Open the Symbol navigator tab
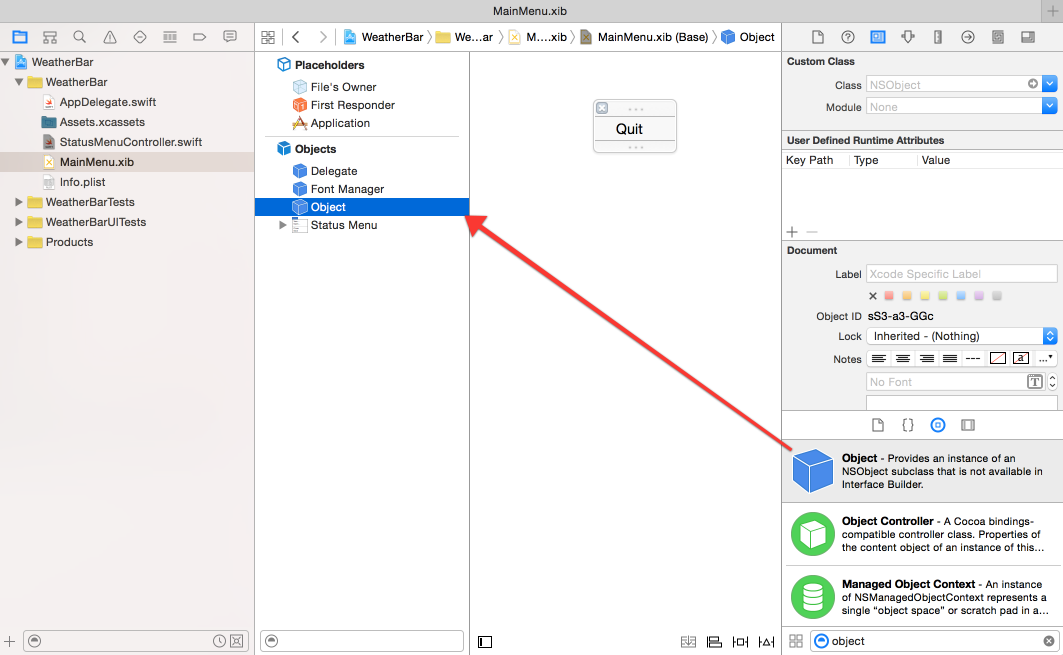This screenshot has height=655, width=1063. 49,37
